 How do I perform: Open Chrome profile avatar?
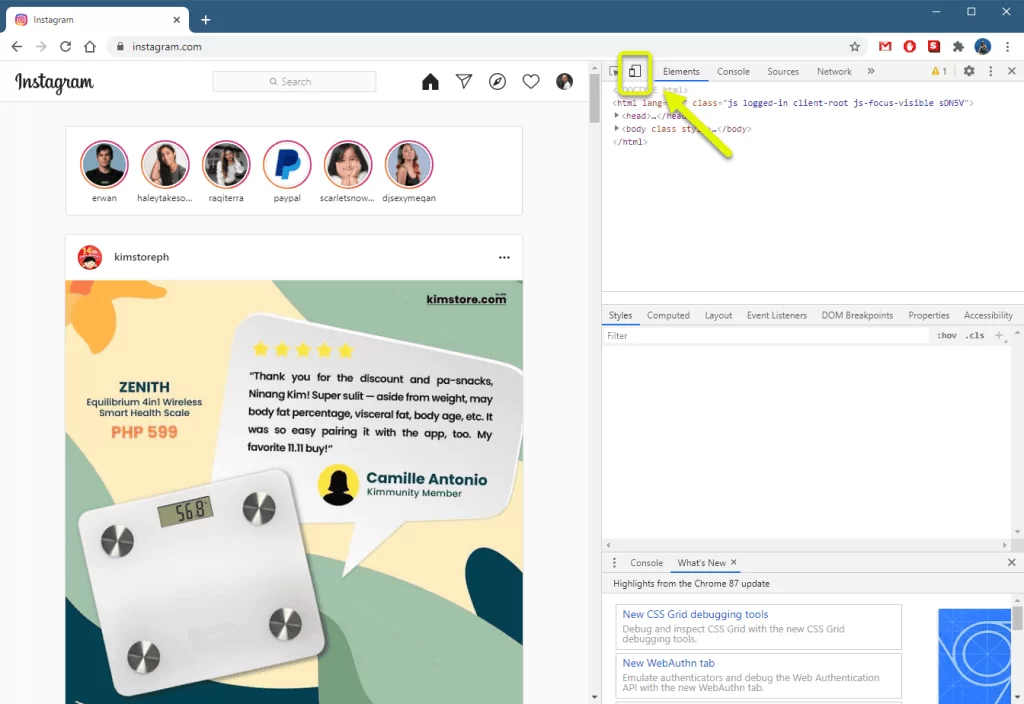coord(982,46)
